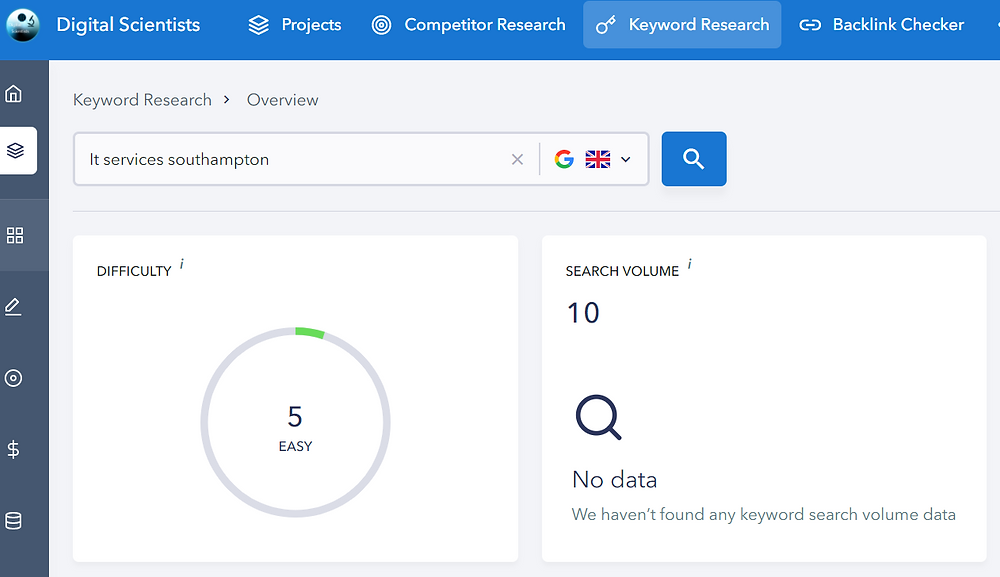Click the pencil edit sidebar icon

[13, 307]
